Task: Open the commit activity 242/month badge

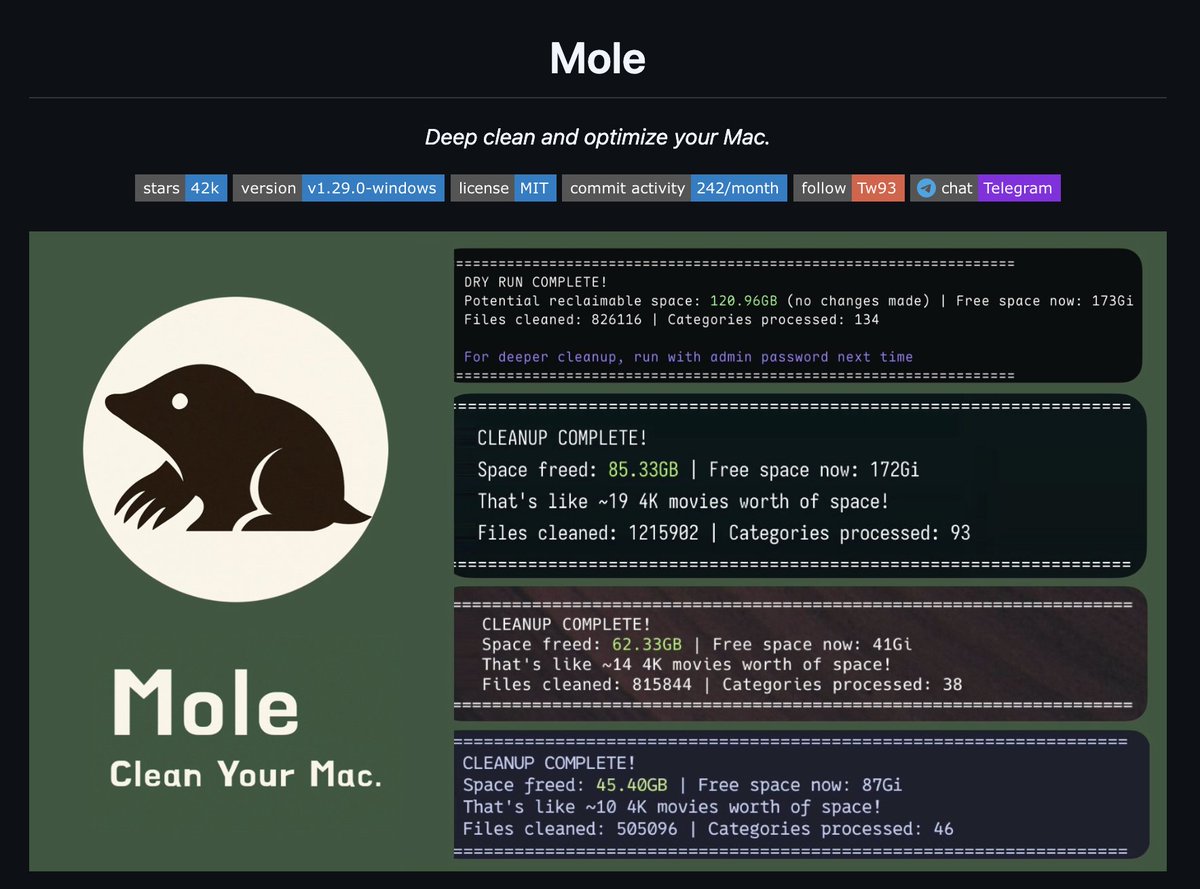Action: coord(675,188)
